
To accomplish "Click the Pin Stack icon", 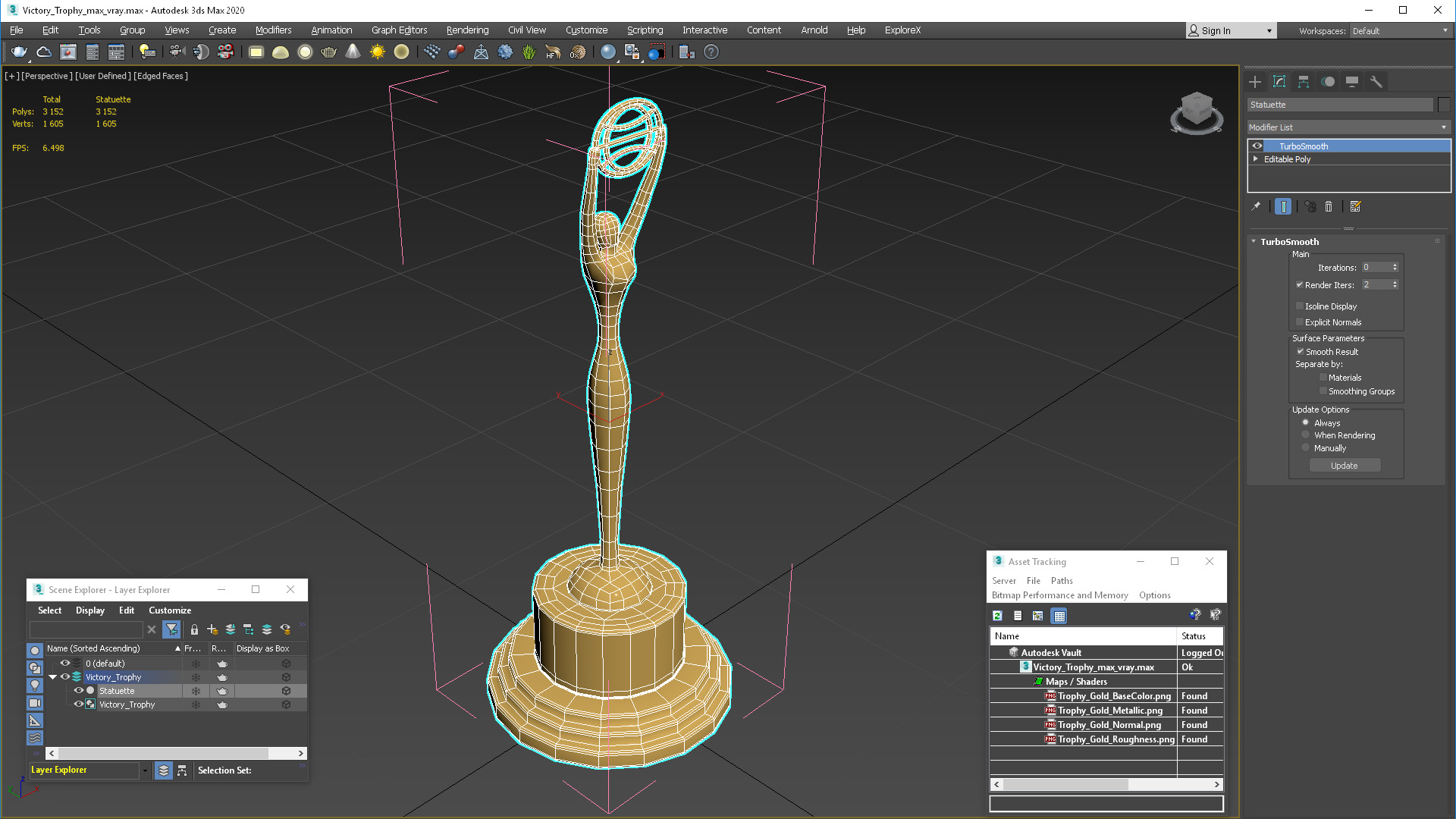I will (1256, 206).
